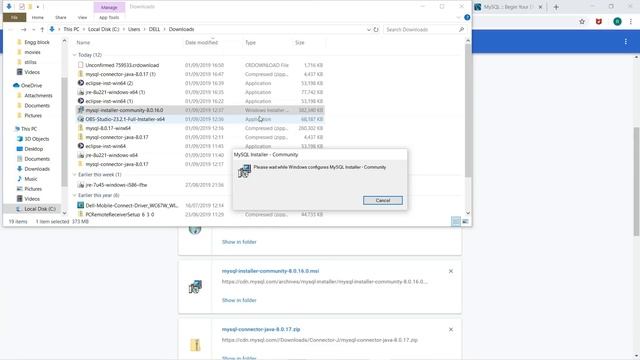This screenshot has width=640, height=360.
Task: Bookmark this page with star icon
Action: click(x=582, y=22)
